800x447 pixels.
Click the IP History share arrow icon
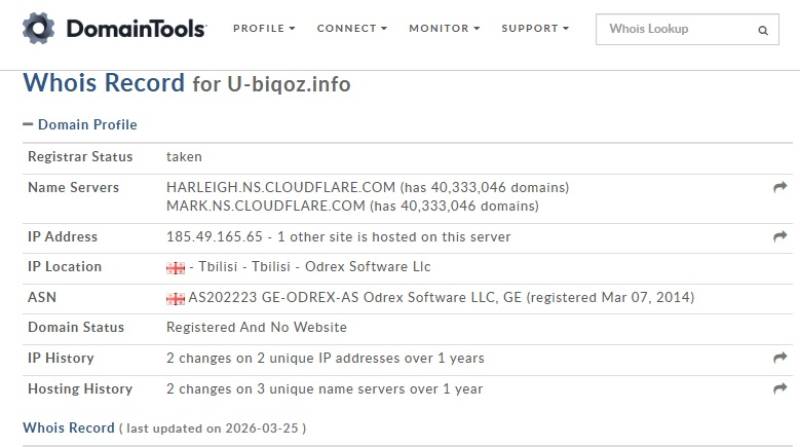click(780, 358)
